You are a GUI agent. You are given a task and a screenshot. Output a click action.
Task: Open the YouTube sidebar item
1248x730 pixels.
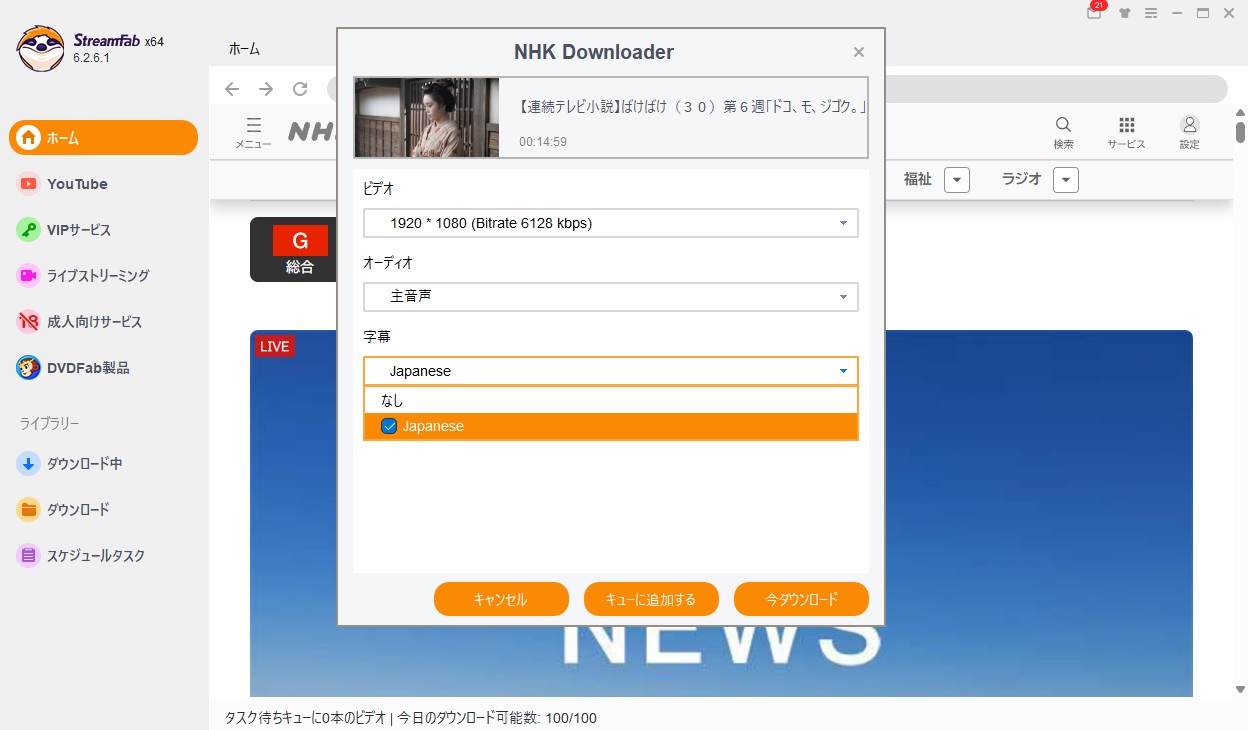click(77, 184)
